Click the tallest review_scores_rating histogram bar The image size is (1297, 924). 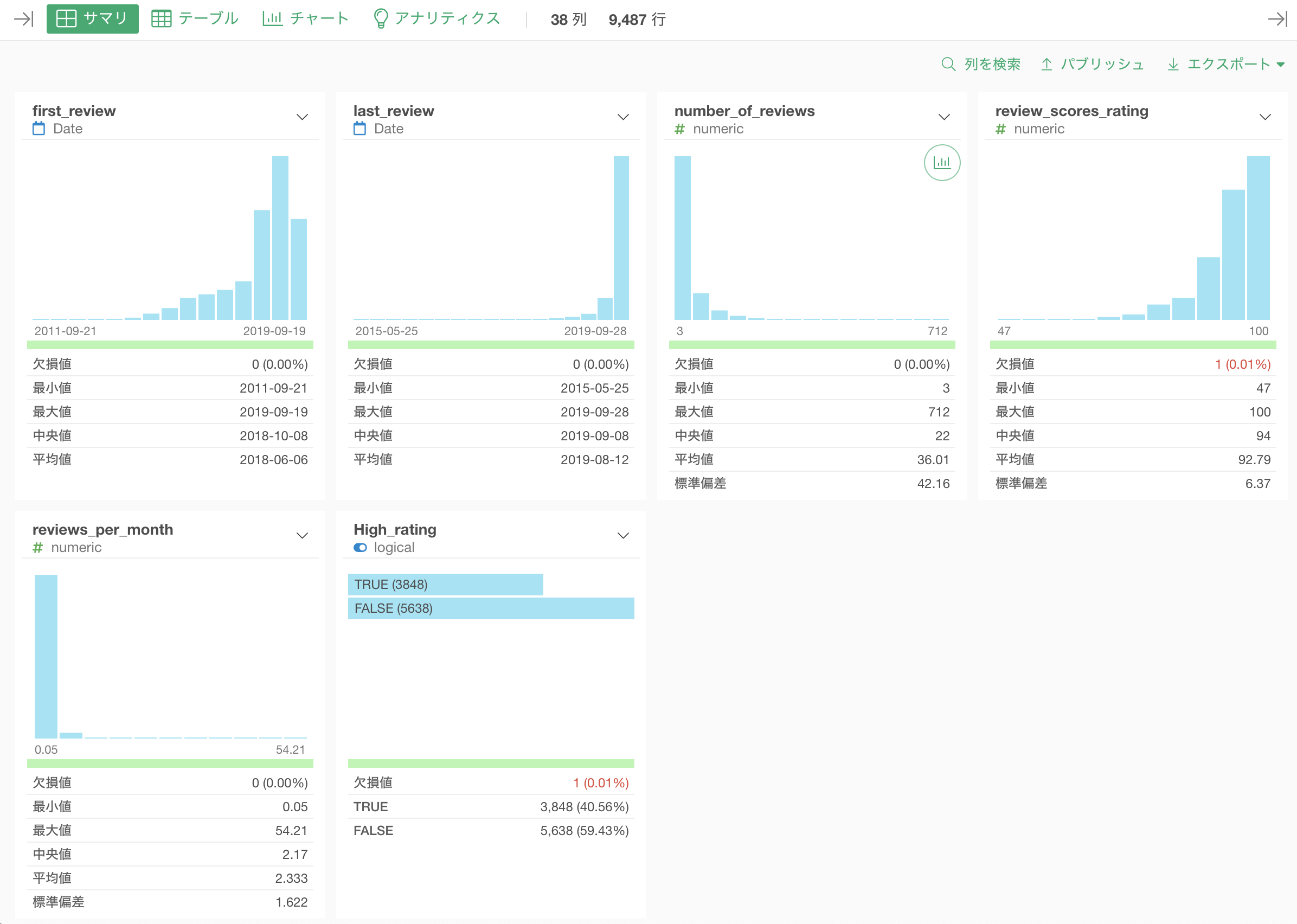1259,238
